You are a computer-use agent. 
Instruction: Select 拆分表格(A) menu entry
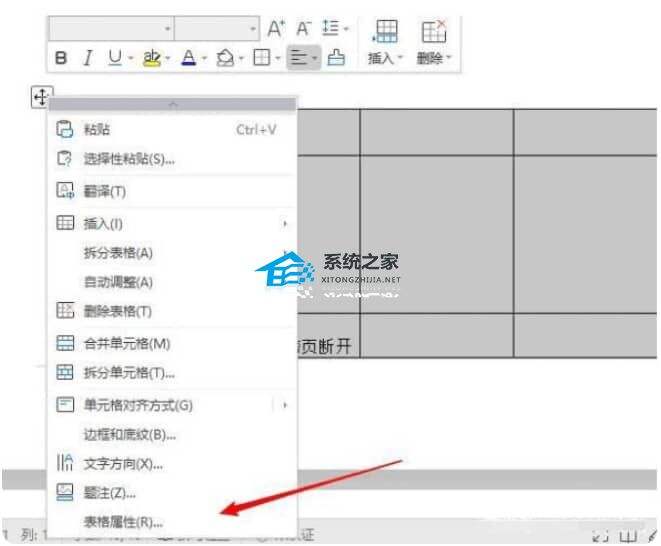click(x=173, y=253)
